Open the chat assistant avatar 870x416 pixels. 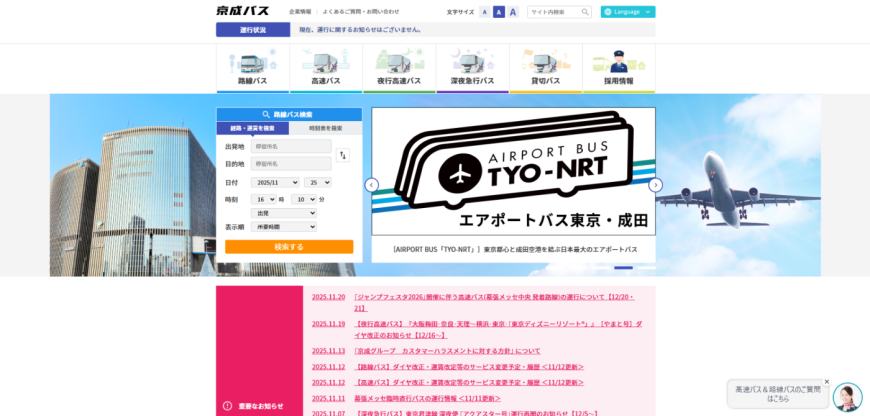pyautogui.click(x=847, y=397)
